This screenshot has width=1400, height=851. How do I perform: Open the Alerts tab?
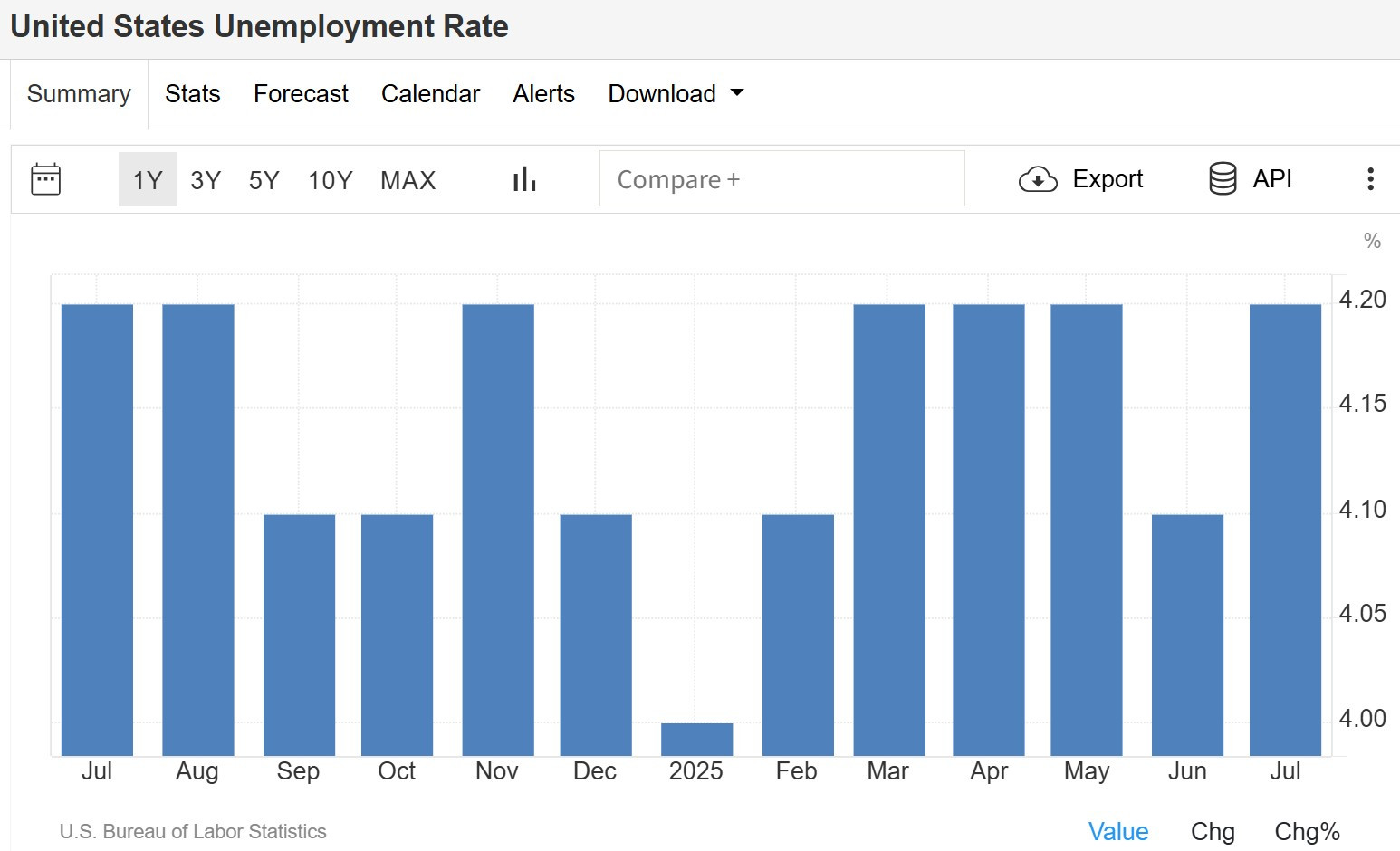[543, 93]
